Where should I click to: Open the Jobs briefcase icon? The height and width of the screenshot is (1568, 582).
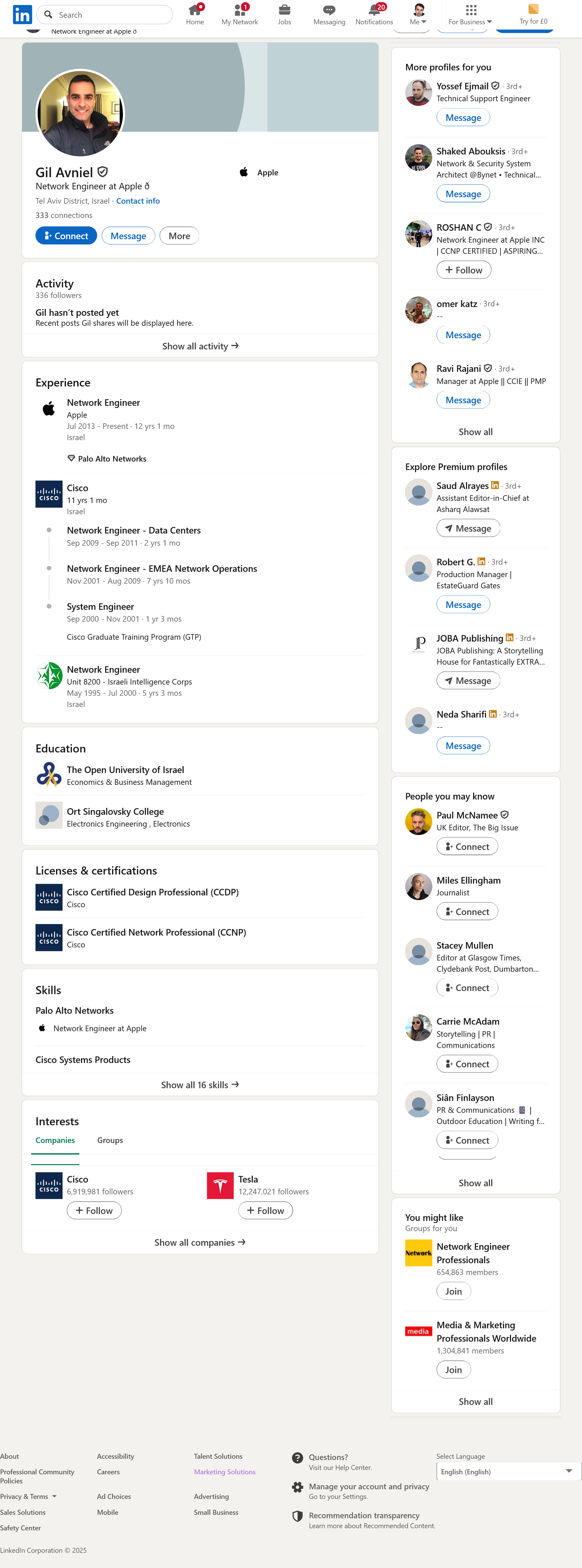284,10
